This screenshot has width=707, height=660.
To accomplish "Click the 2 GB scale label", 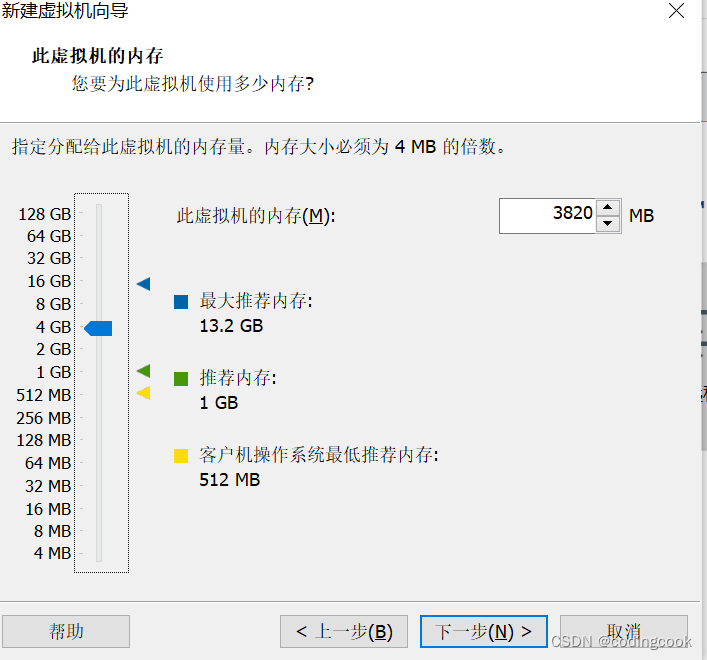I will (53, 349).
